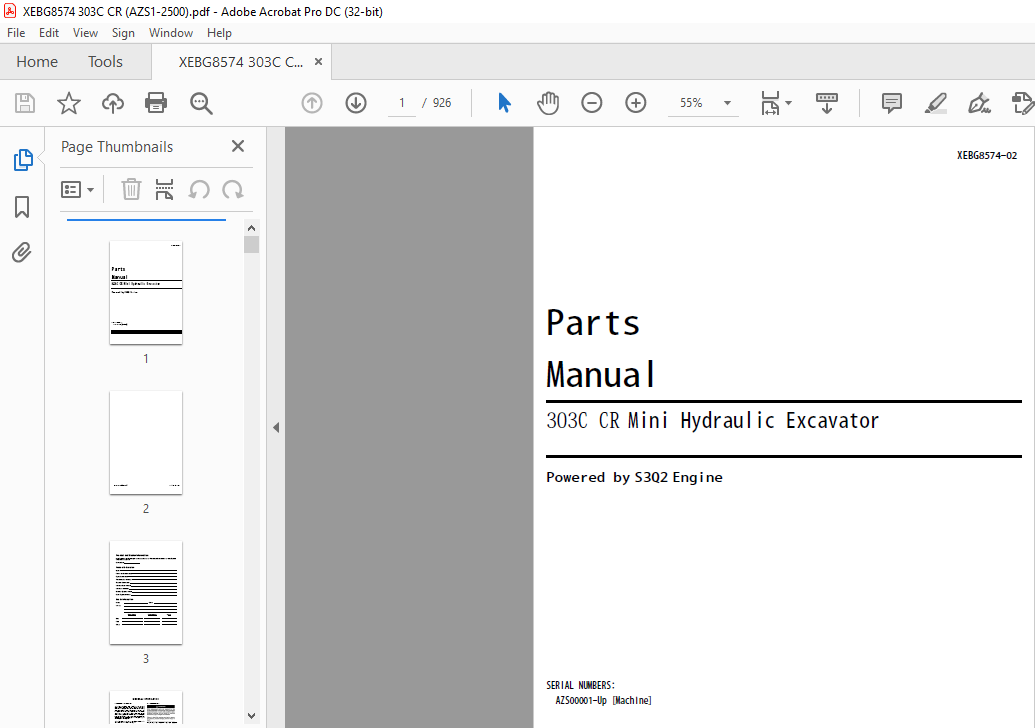
Task: Click the insert/extract pages scissors icon
Action: click(164, 189)
